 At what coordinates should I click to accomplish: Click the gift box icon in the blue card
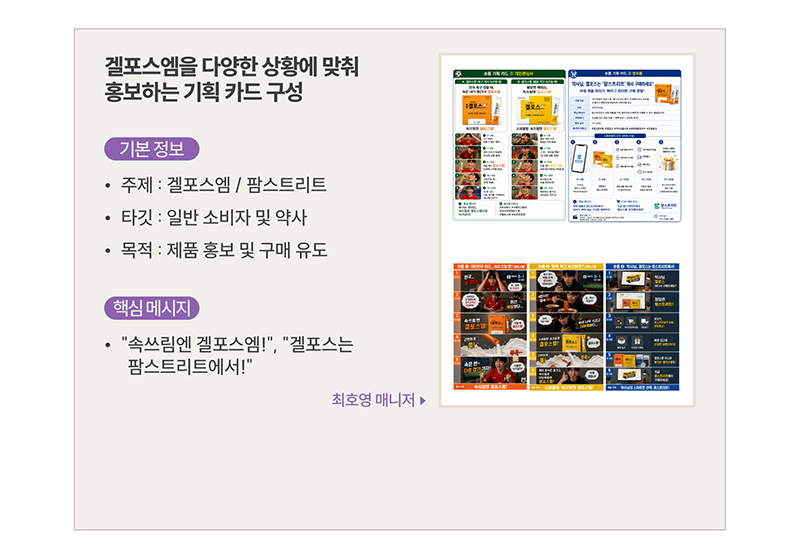(x=668, y=163)
